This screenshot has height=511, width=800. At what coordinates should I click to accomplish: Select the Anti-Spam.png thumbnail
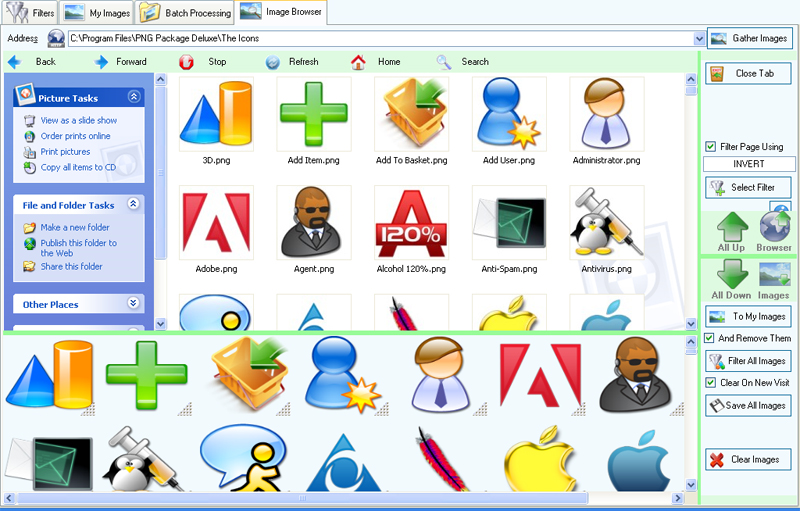509,223
